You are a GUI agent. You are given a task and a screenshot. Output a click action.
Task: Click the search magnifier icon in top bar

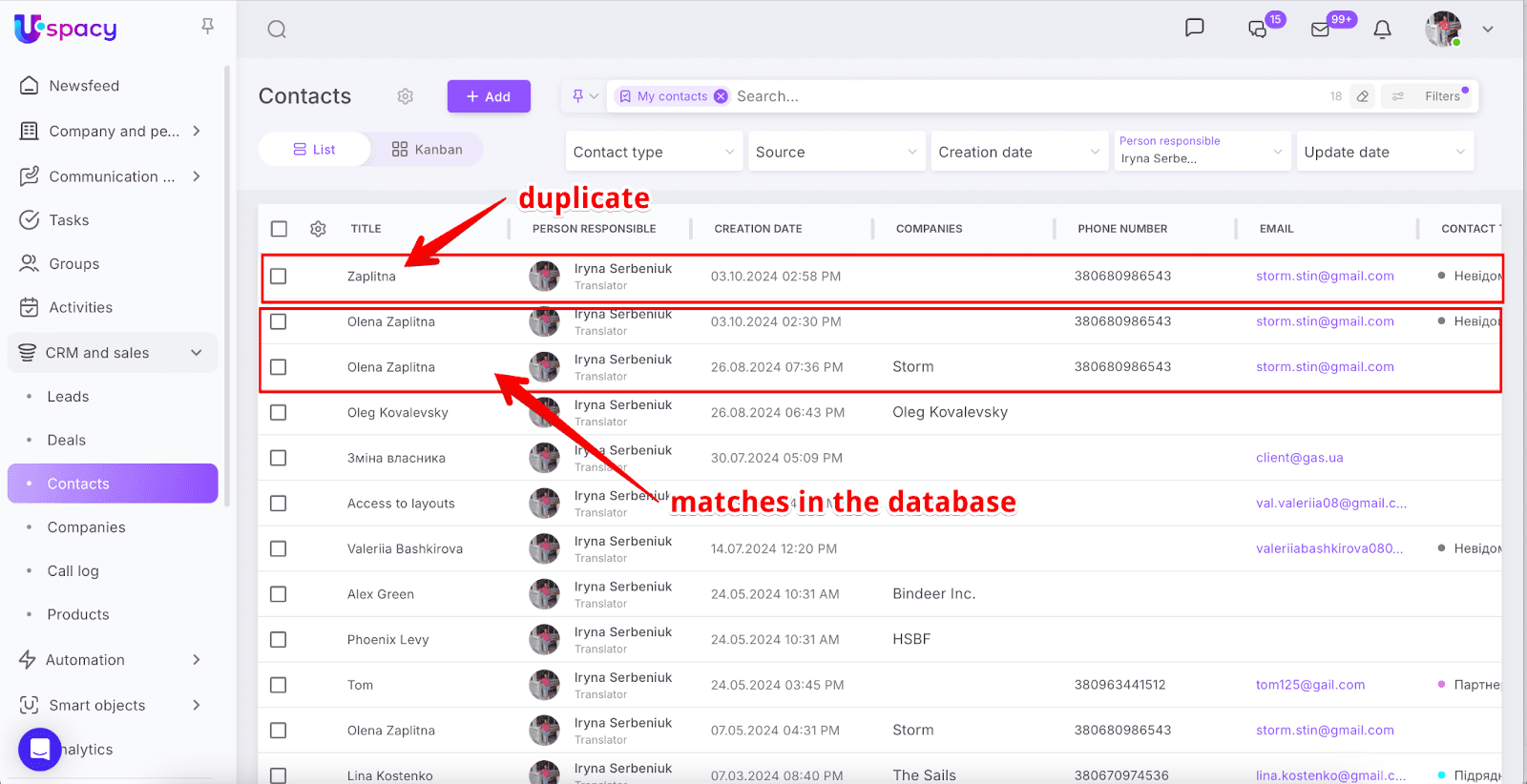pos(277,30)
